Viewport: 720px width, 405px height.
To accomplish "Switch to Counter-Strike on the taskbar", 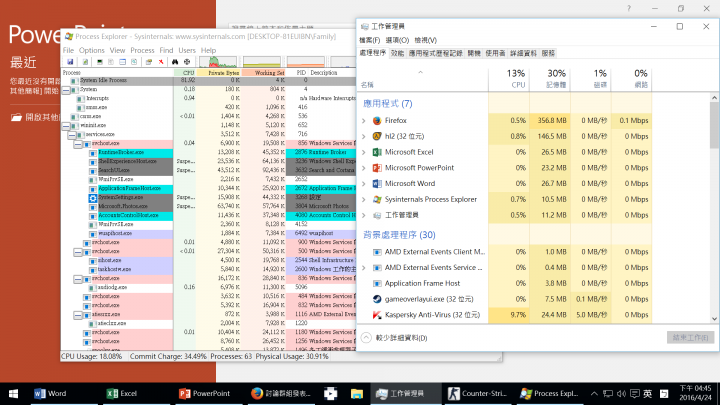I will (x=478, y=394).
